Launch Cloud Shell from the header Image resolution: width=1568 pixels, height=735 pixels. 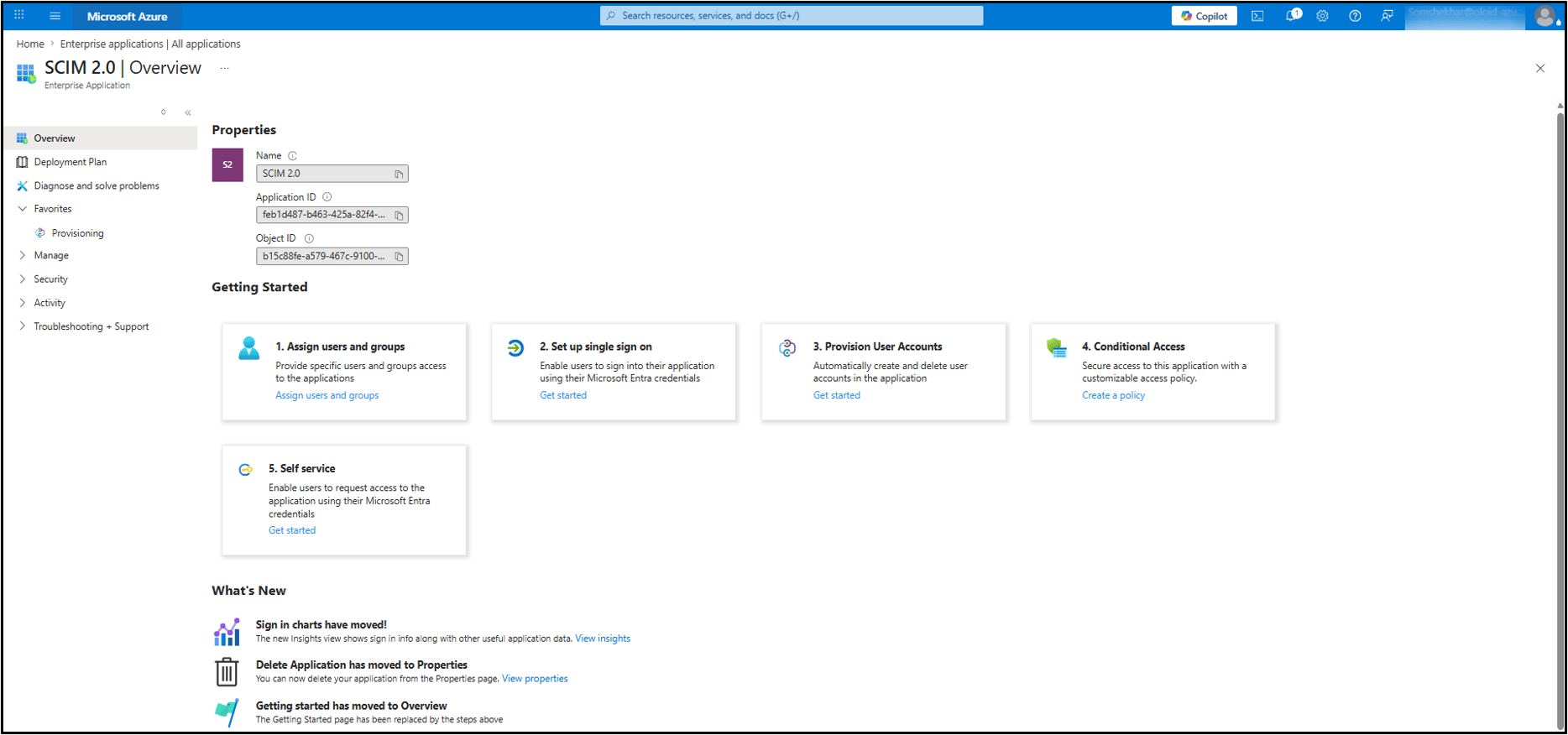1257,16
